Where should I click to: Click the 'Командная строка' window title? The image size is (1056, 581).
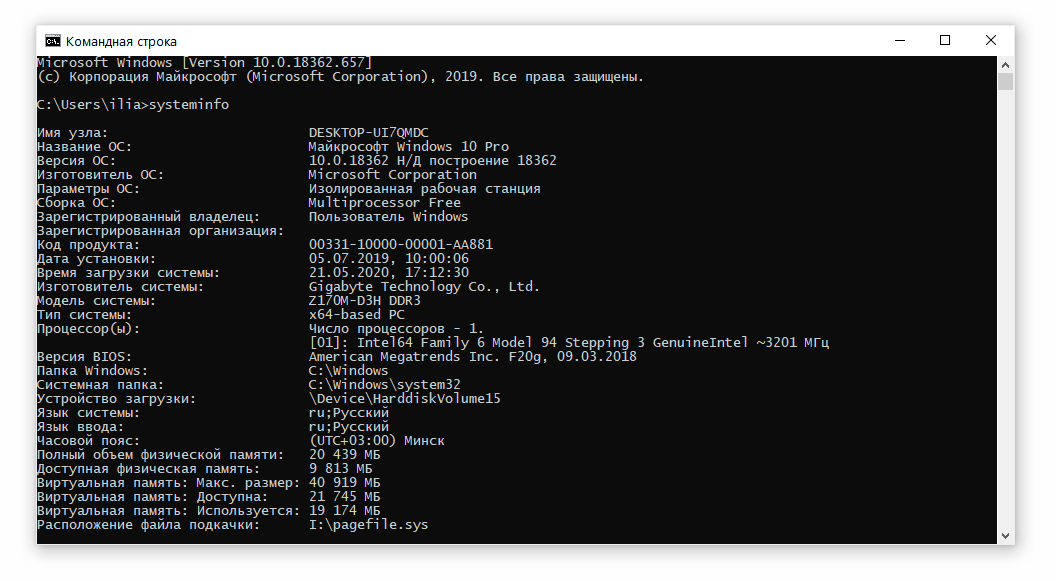[121, 42]
